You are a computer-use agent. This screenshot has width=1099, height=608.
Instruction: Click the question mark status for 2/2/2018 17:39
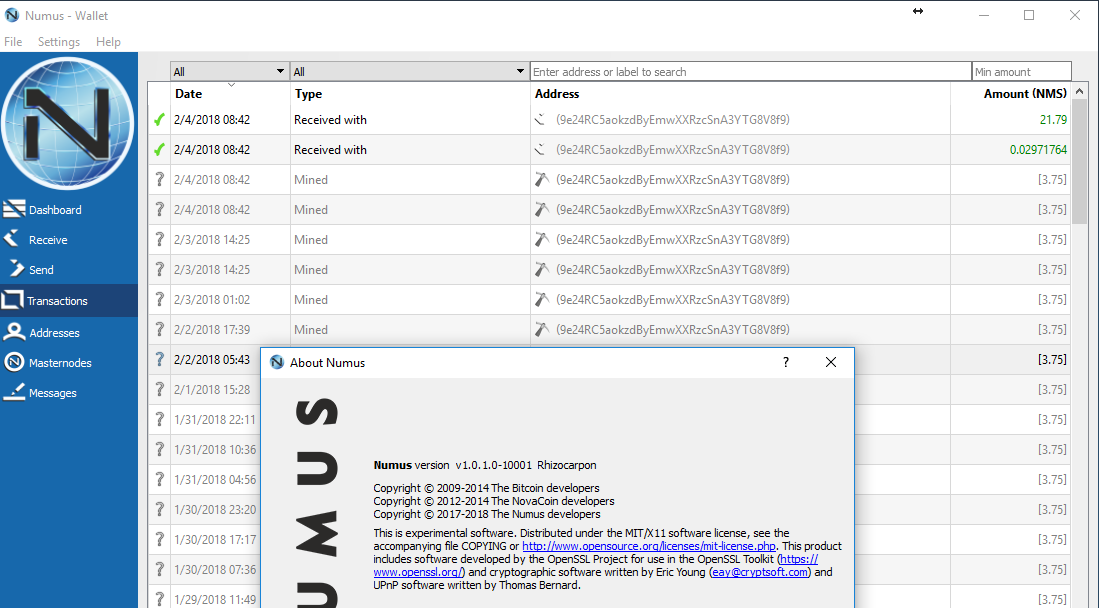click(159, 330)
